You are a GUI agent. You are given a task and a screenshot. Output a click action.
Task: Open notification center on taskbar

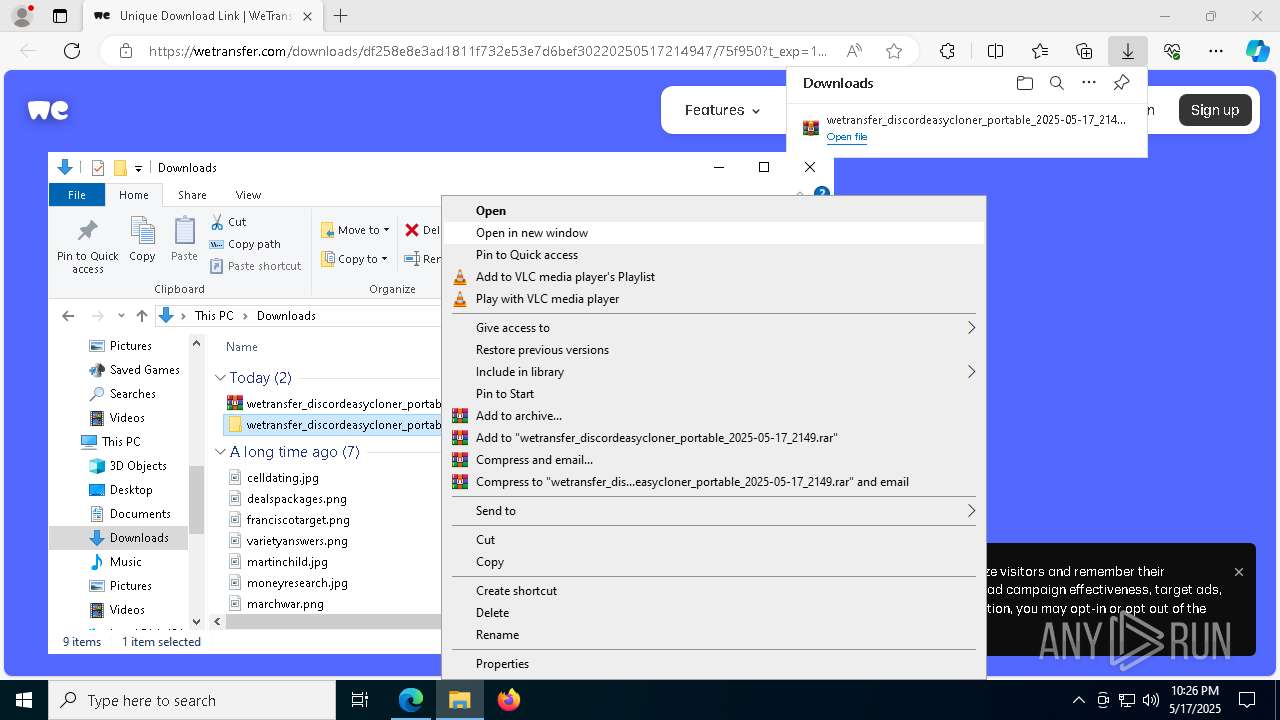point(1247,700)
